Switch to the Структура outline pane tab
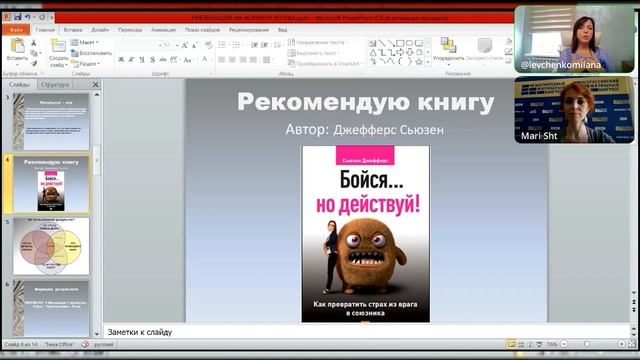 point(55,84)
